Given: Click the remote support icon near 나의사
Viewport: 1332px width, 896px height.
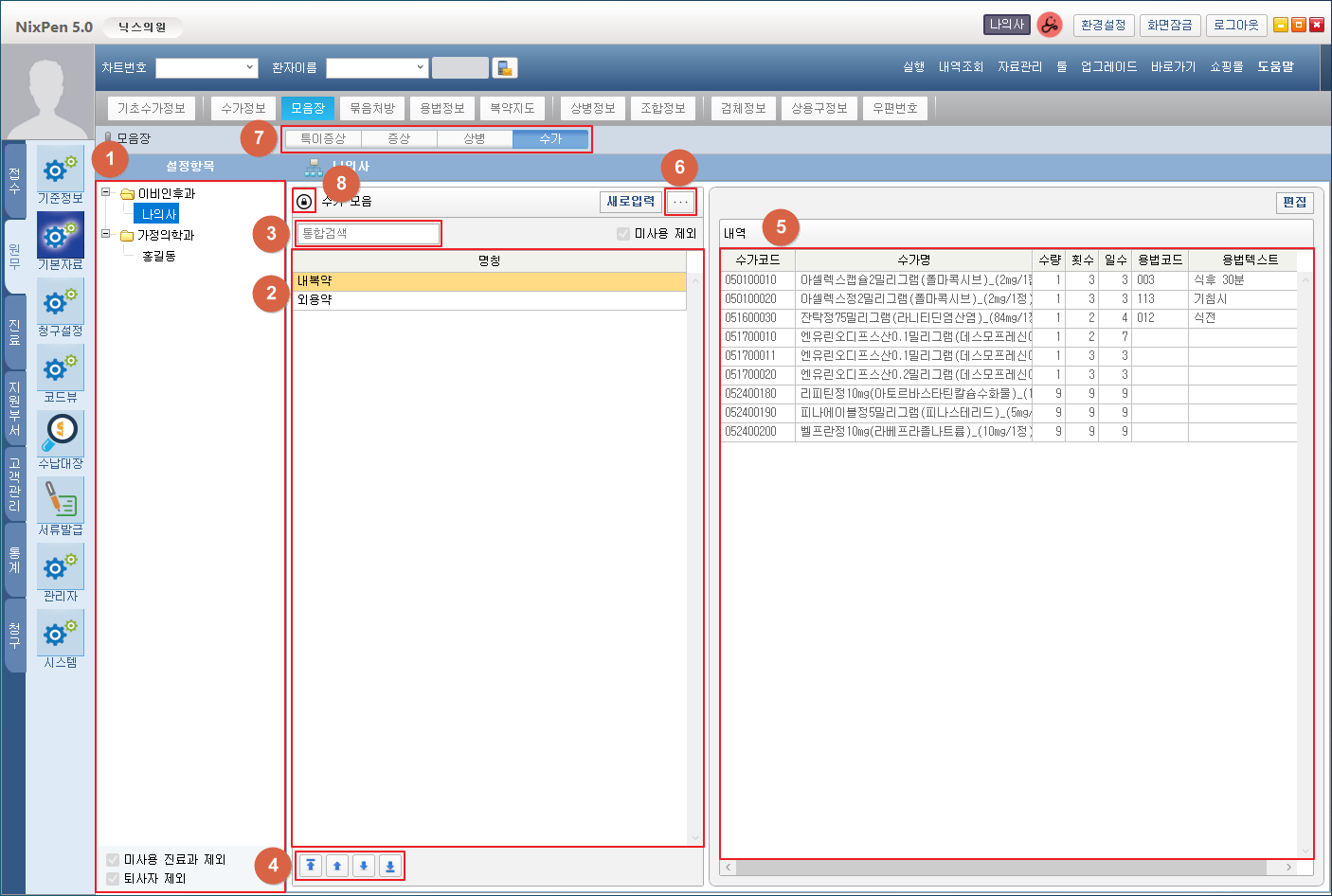Looking at the screenshot, I should point(1049,26).
